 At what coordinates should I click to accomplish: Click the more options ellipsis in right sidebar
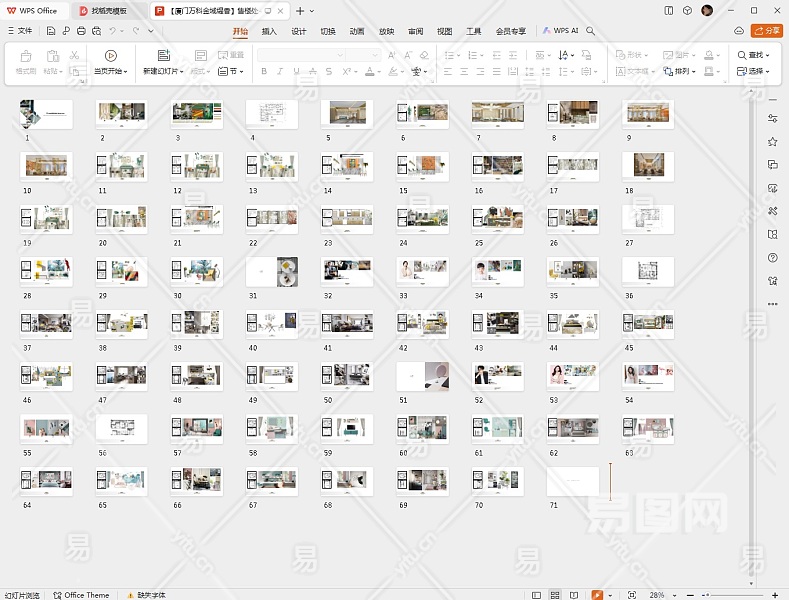click(x=772, y=303)
